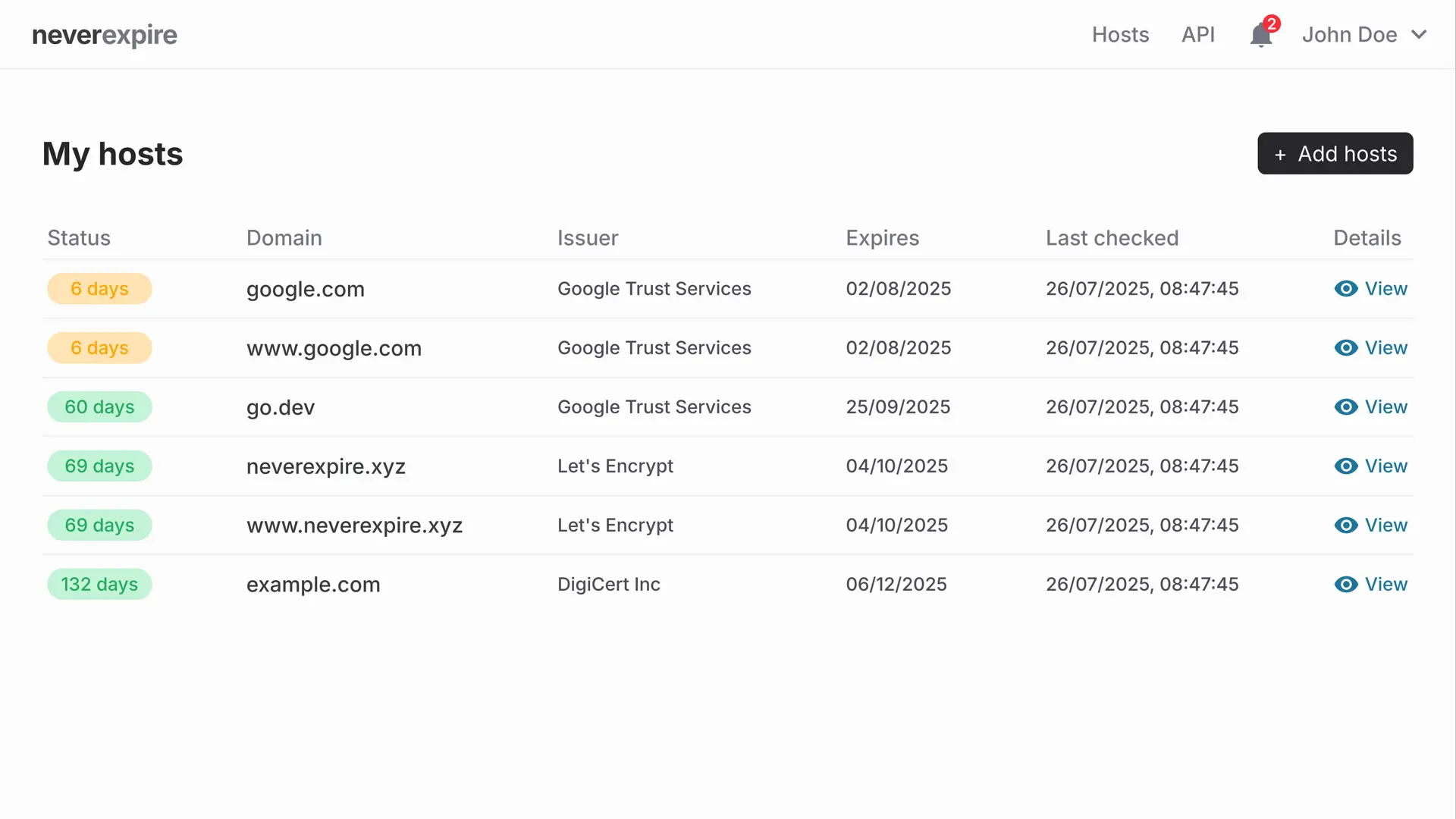This screenshot has width=1456, height=819.
Task: Click the red notification count badge
Action: pos(1272,24)
